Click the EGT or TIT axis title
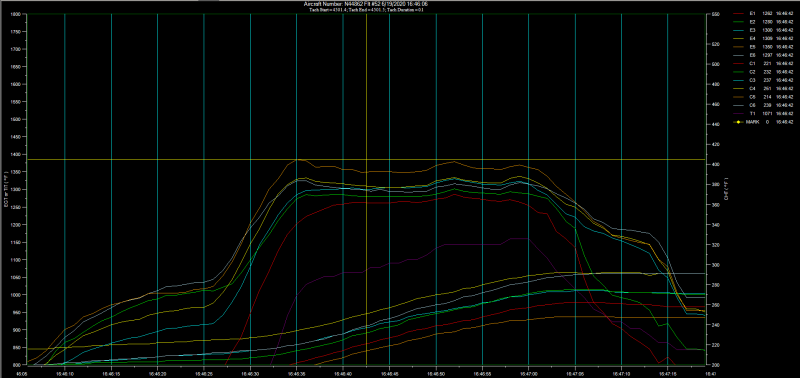 click(x=6, y=190)
